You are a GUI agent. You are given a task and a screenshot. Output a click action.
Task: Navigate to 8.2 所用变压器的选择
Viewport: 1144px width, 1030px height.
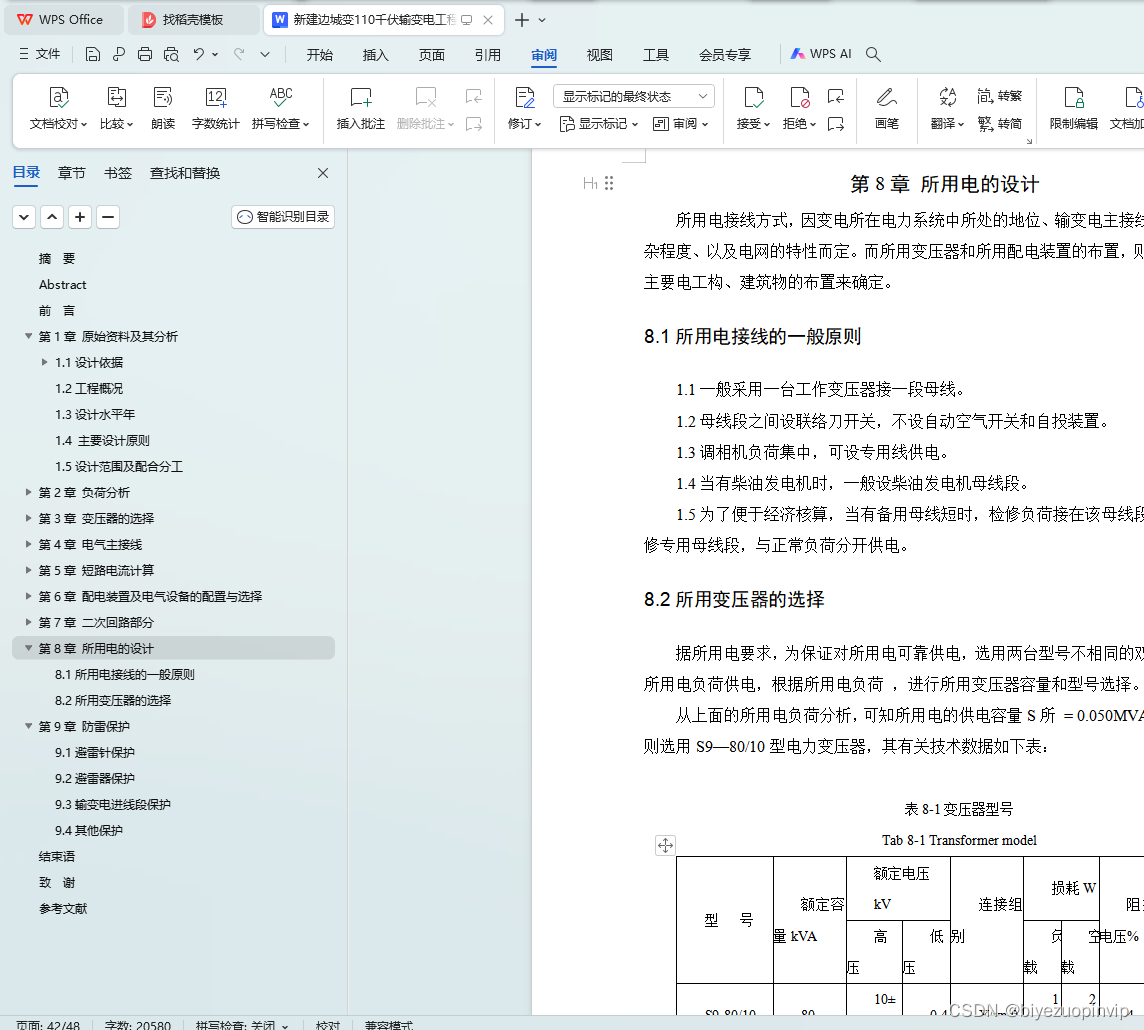coord(113,700)
